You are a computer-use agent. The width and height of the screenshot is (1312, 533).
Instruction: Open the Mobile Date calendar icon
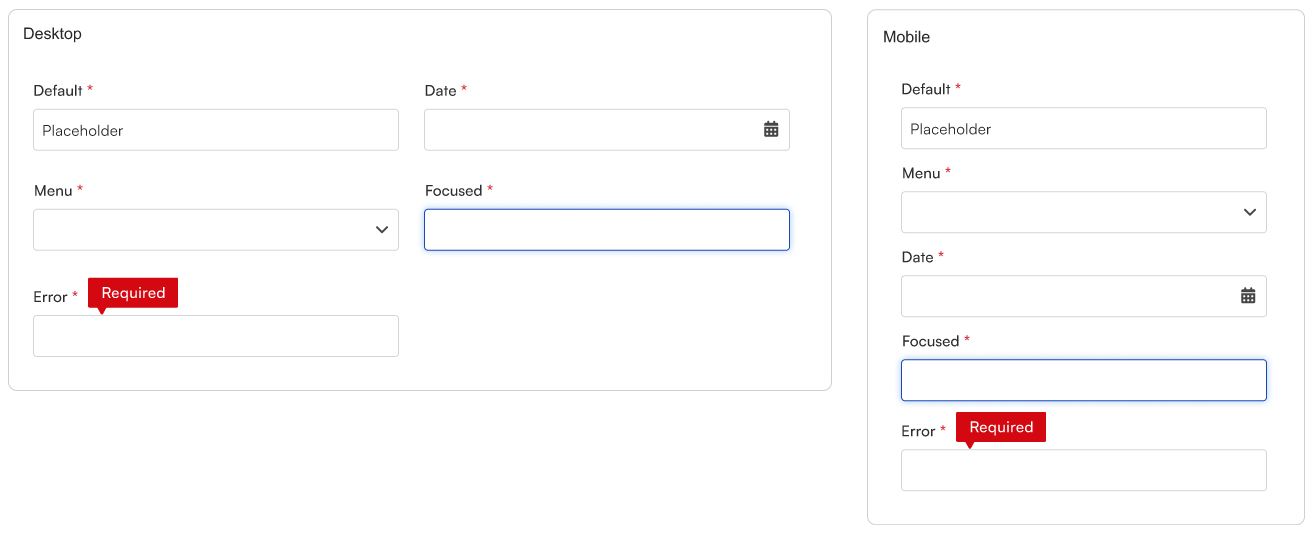[x=1248, y=295]
